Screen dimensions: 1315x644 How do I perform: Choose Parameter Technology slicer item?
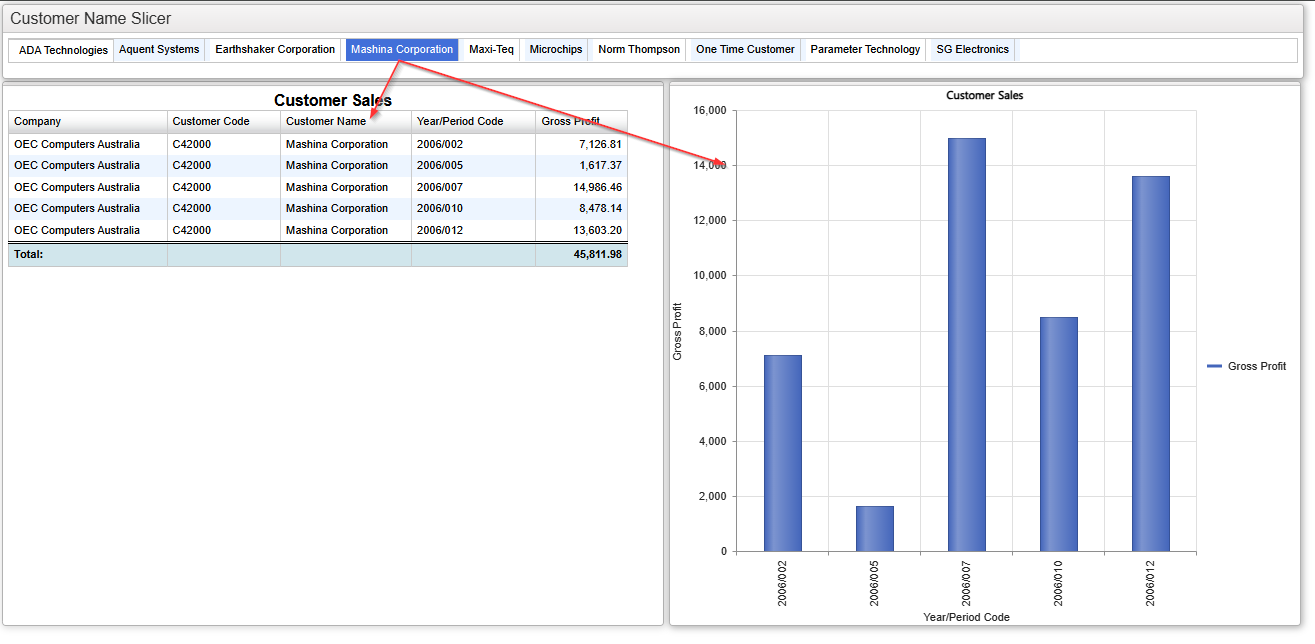[865, 49]
